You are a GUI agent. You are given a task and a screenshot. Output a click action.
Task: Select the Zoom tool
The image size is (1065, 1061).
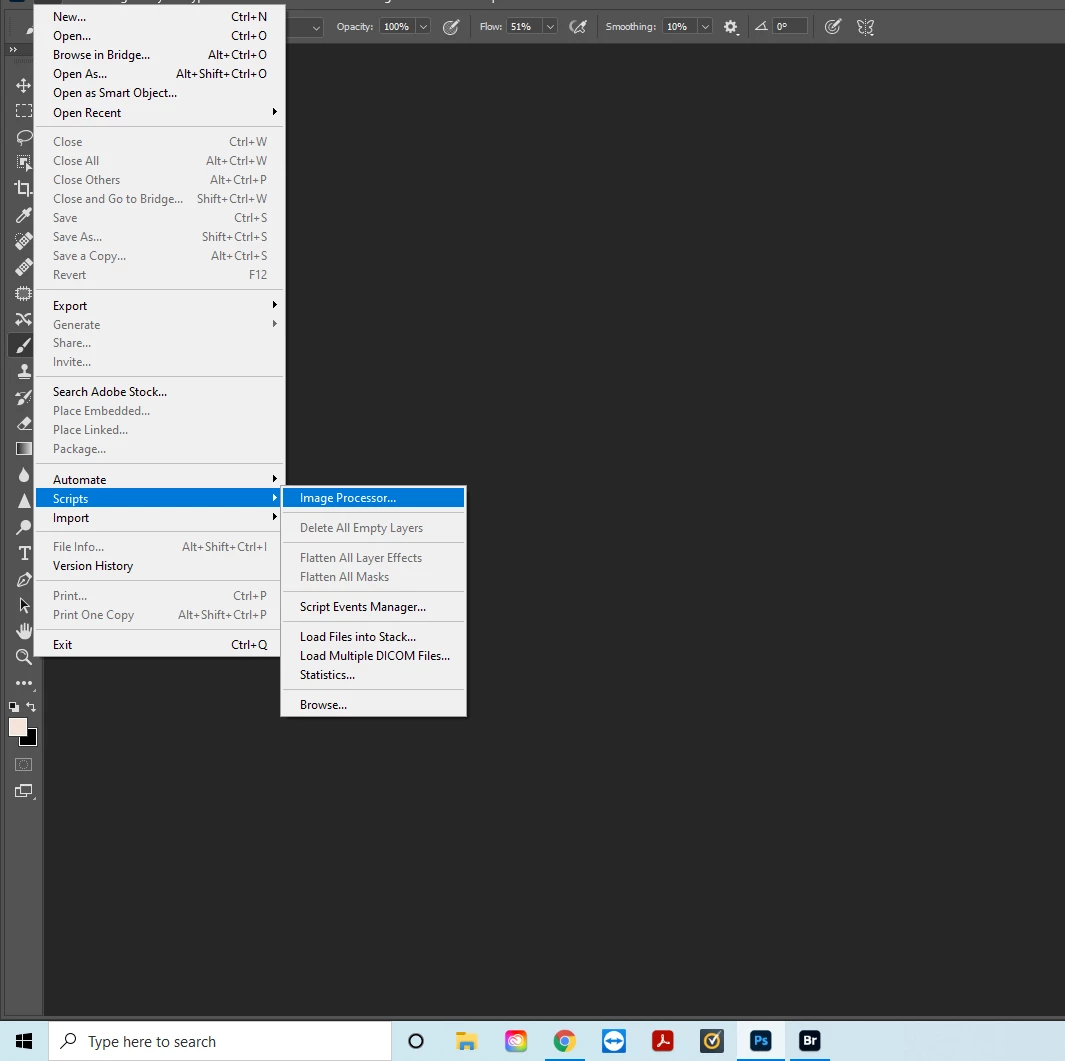pyautogui.click(x=23, y=657)
